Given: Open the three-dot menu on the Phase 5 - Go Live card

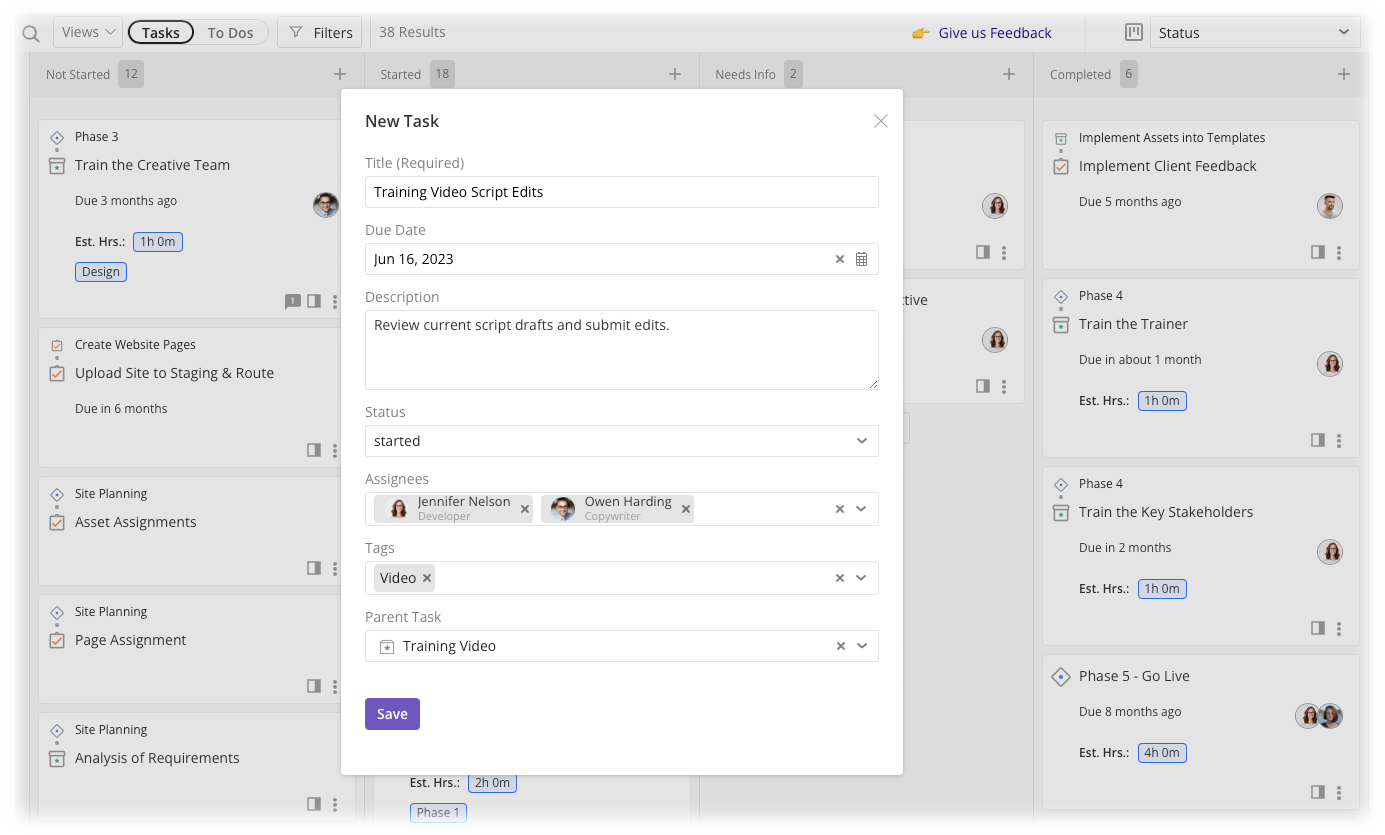Looking at the screenshot, I should (1339, 791).
